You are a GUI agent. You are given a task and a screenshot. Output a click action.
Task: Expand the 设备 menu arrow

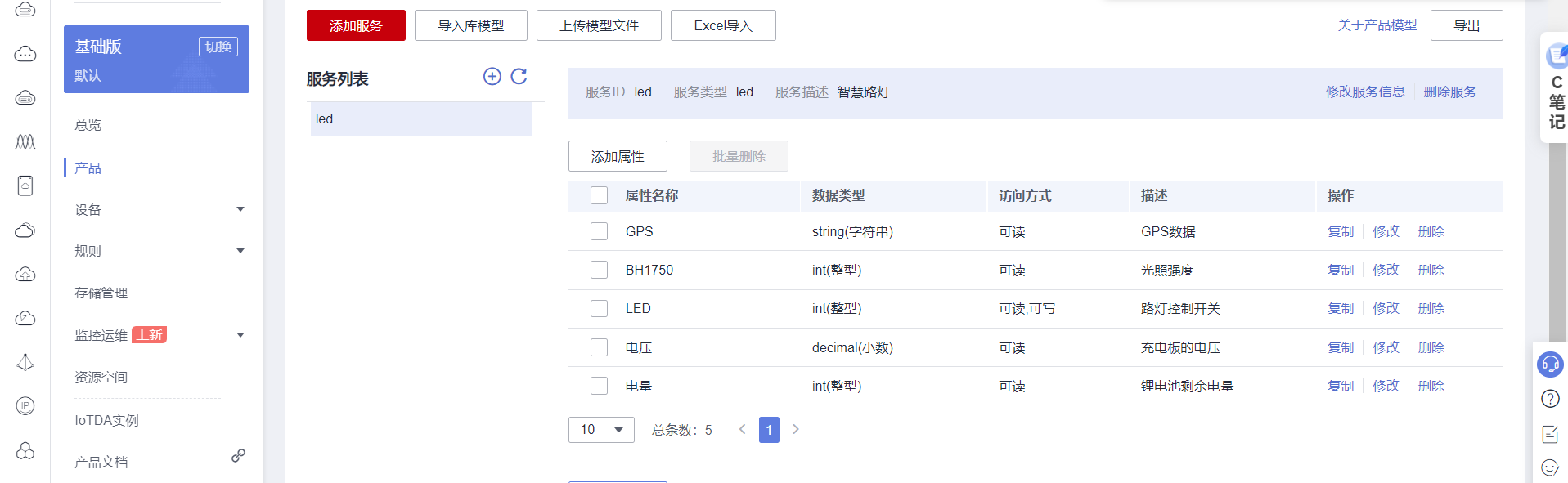240,209
